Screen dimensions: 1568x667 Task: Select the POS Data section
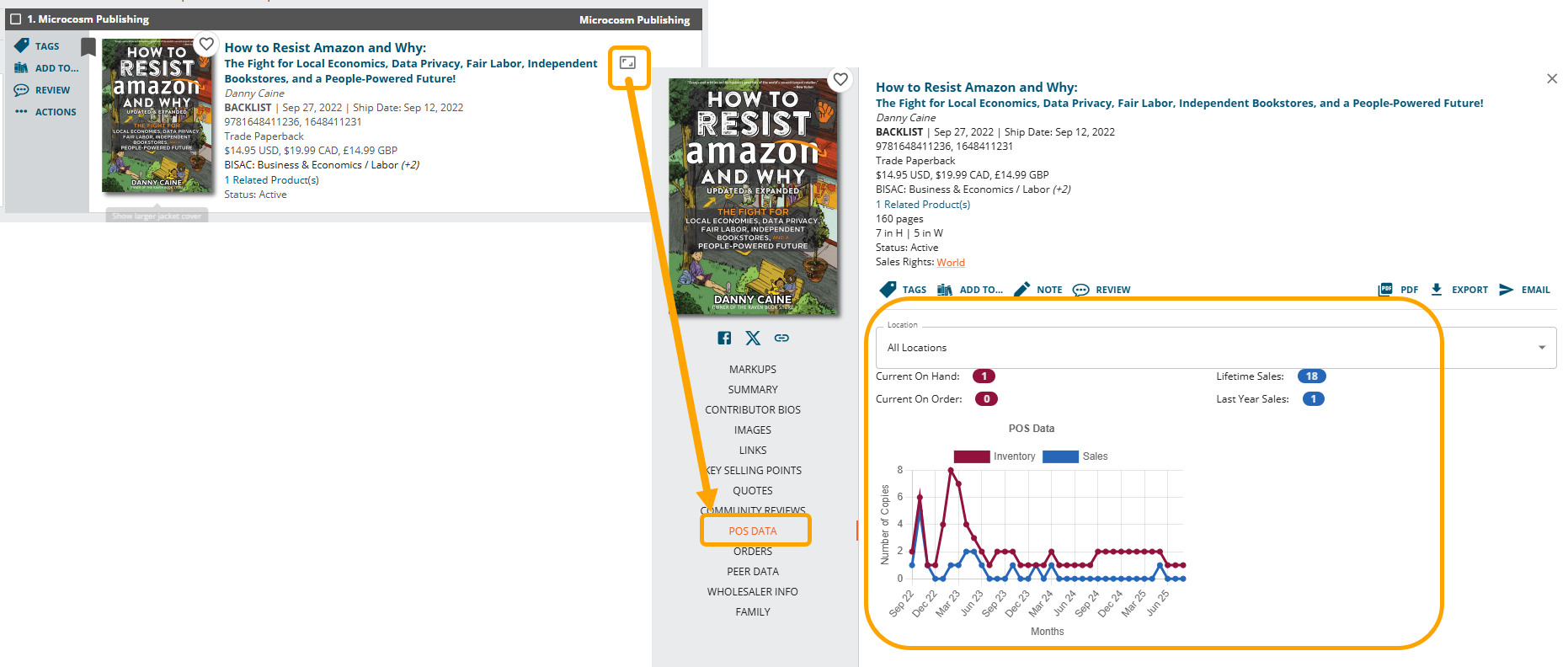(x=753, y=531)
